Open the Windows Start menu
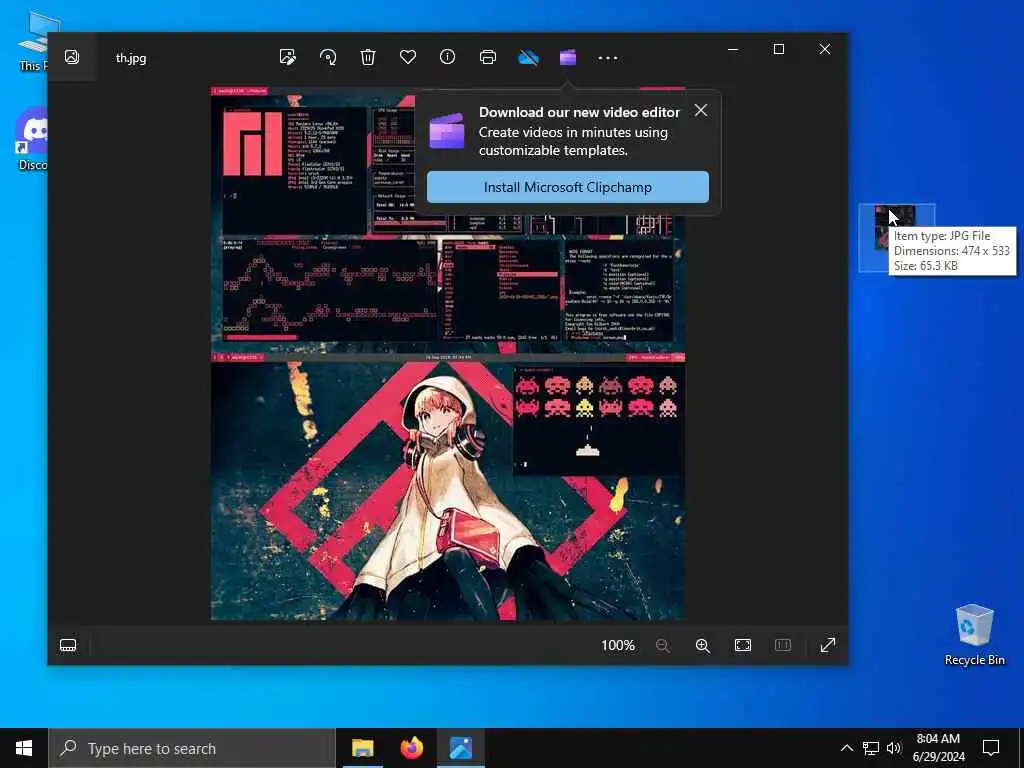Image resolution: width=1024 pixels, height=768 pixels. [x=24, y=748]
